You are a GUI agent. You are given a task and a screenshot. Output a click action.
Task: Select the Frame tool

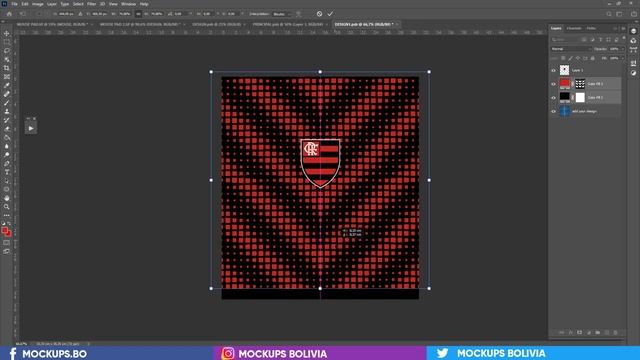[x=7, y=77]
